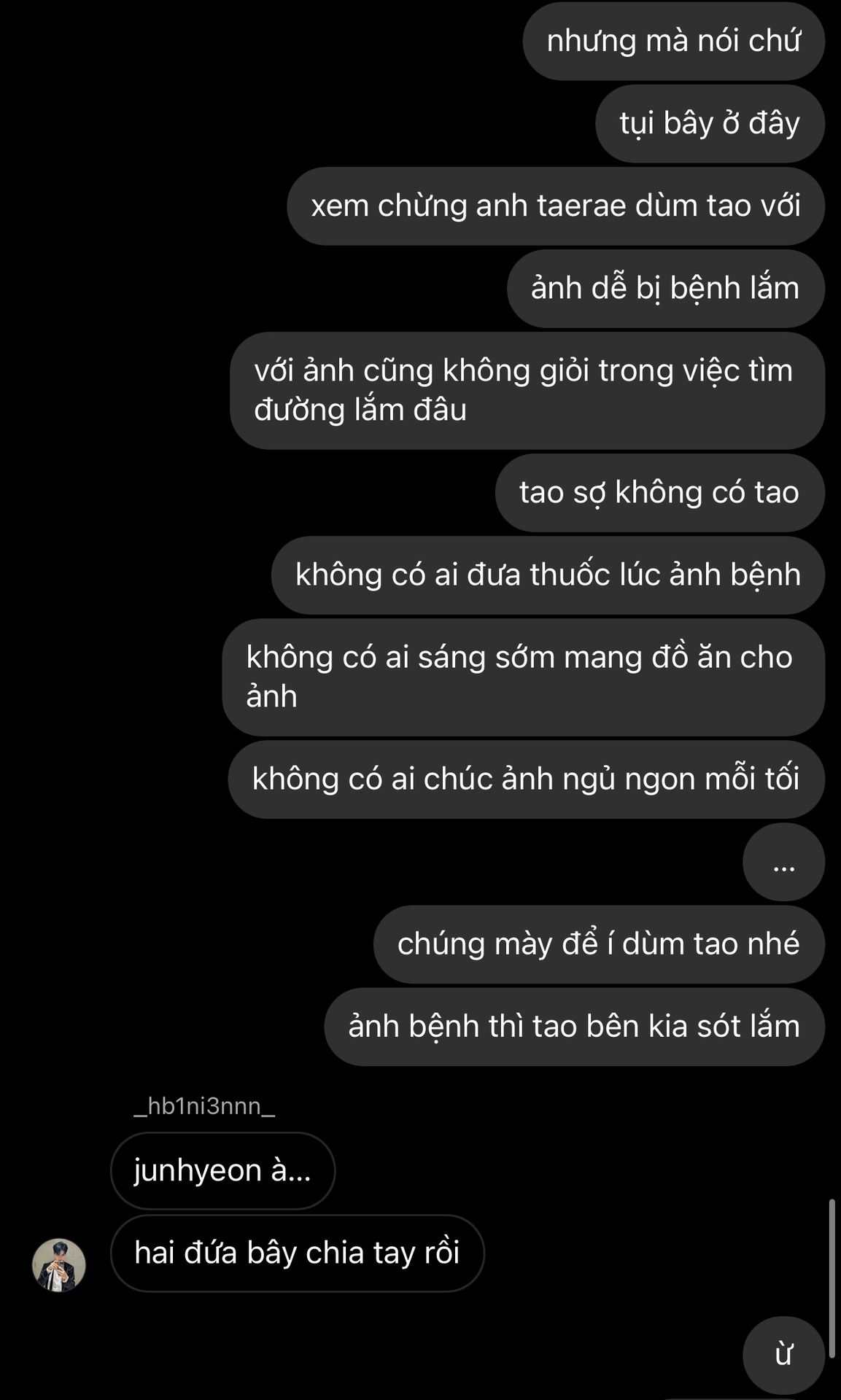Tap the 'tụi bây ở đây' message bubble
841x1400 pixels.
pyautogui.click(x=710, y=123)
